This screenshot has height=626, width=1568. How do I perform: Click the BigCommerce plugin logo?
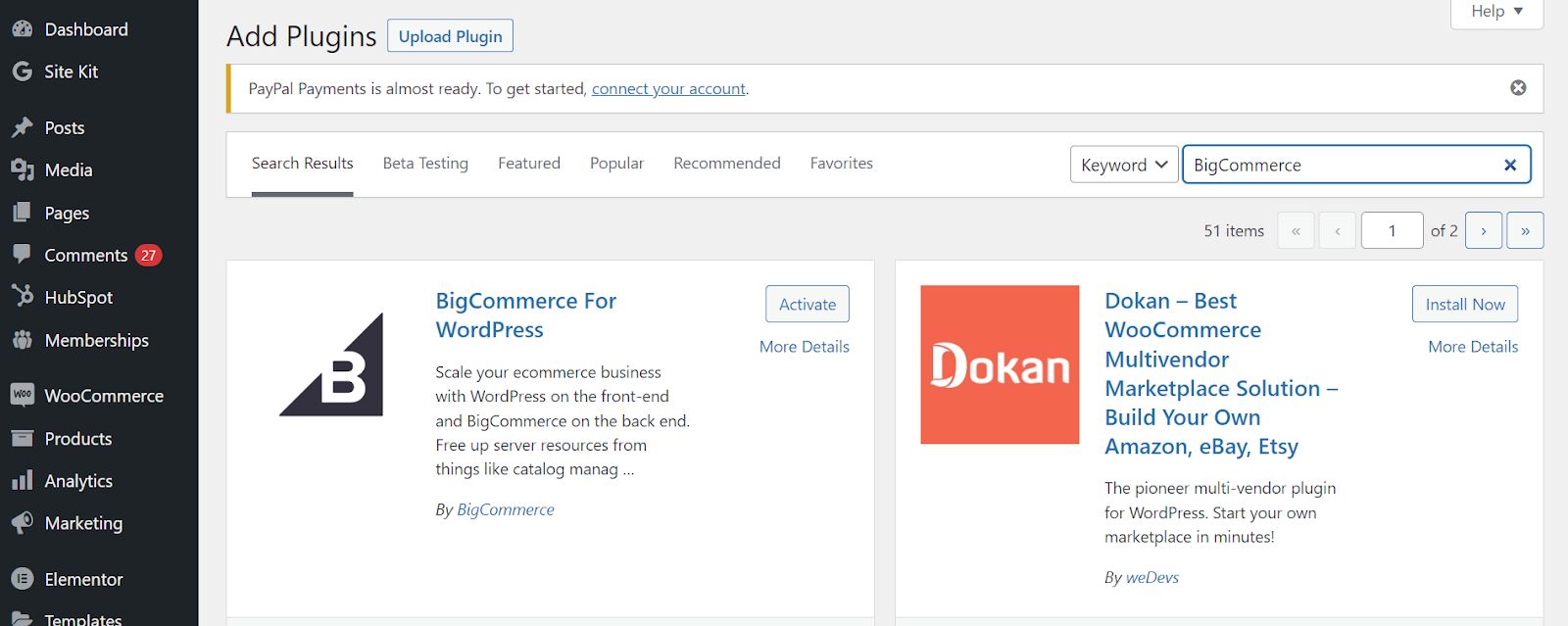click(331, 364)
